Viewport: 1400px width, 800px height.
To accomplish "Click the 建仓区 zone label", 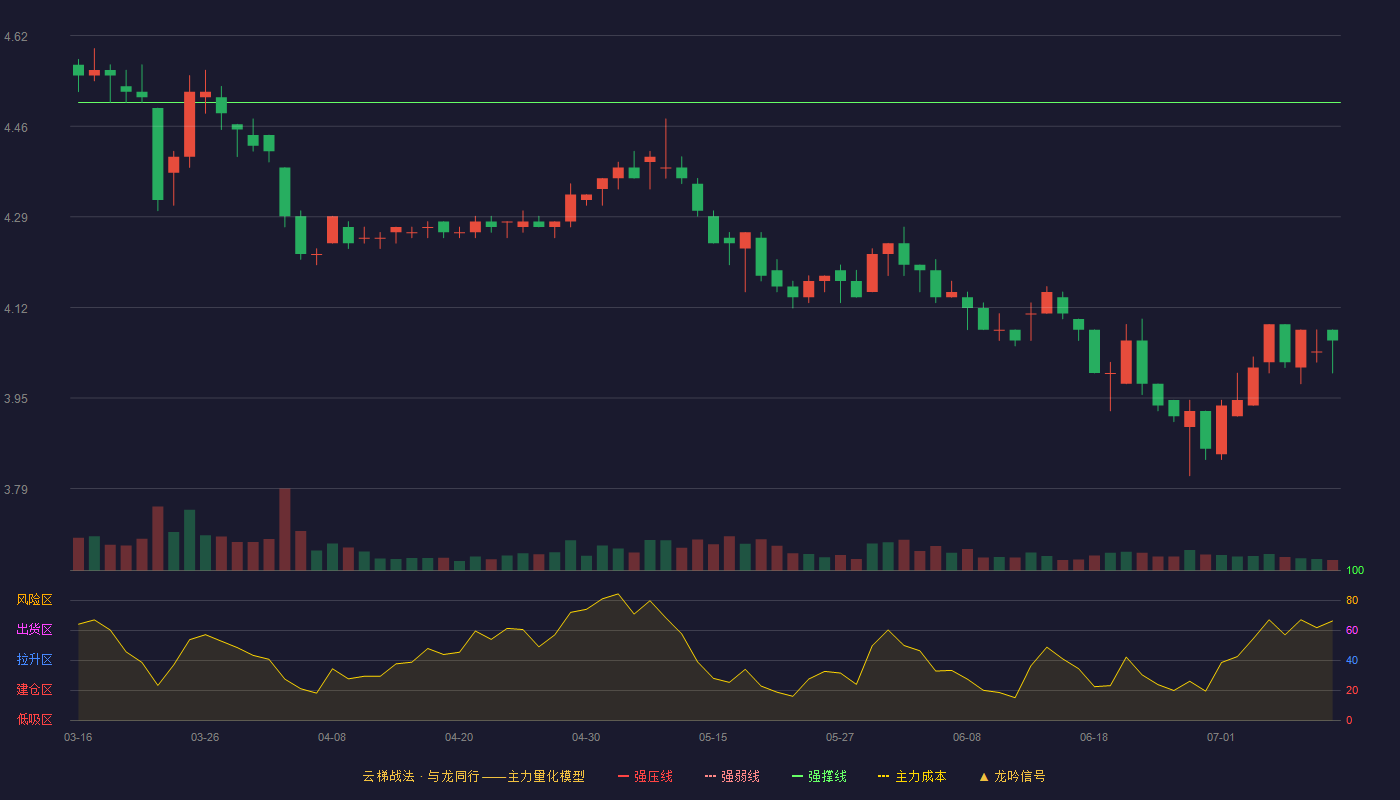I will (34, 690).
